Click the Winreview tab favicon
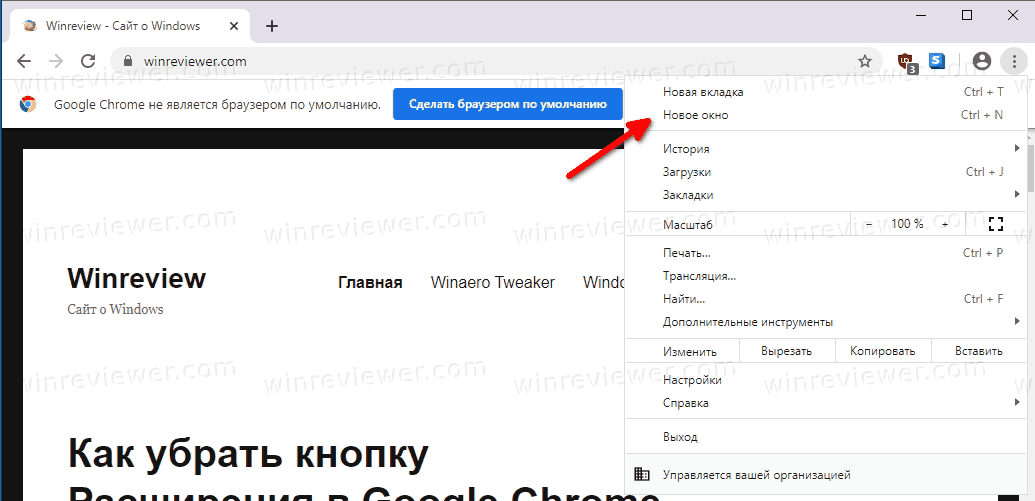This screenshot has width=1035, height=501. point(30,26)
